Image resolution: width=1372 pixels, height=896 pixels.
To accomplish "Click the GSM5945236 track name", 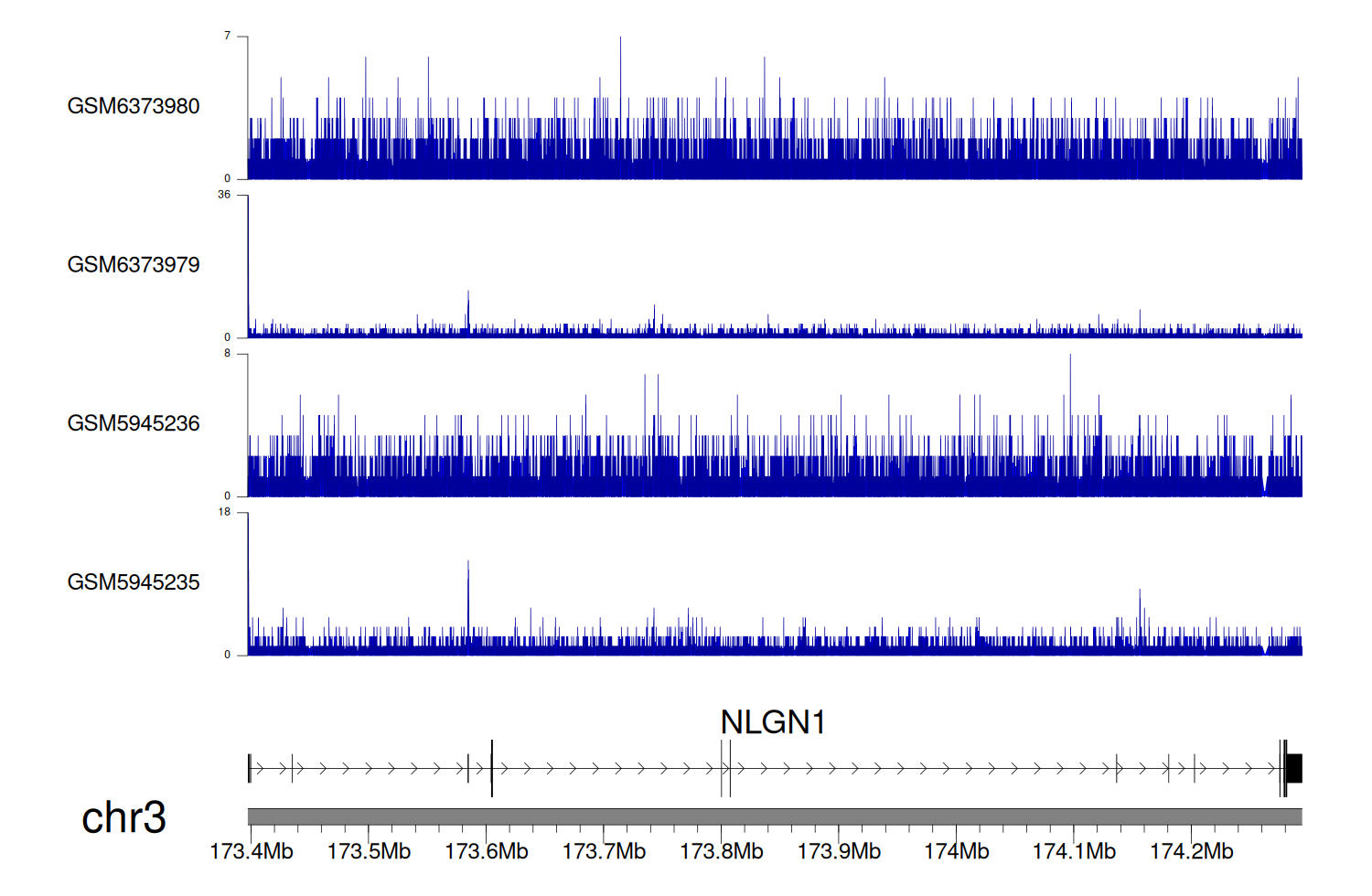I will [134, 423].
